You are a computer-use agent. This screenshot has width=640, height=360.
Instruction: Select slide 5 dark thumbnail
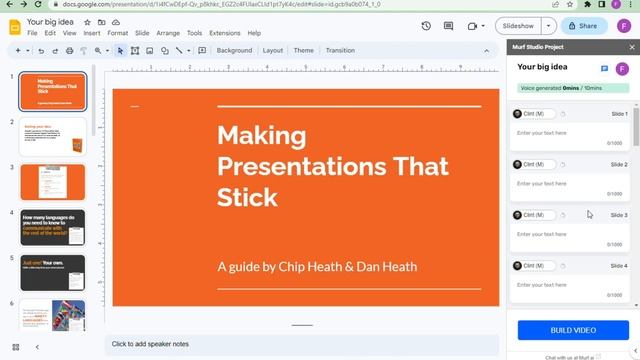coord(53,273)
